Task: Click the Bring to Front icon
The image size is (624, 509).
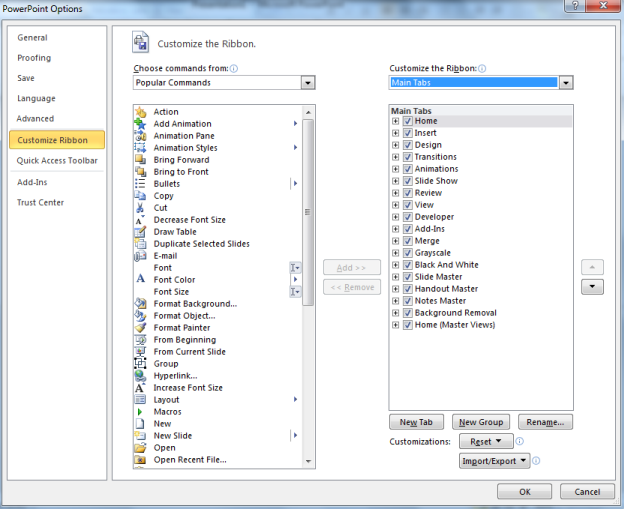Action: pos(140,172)
